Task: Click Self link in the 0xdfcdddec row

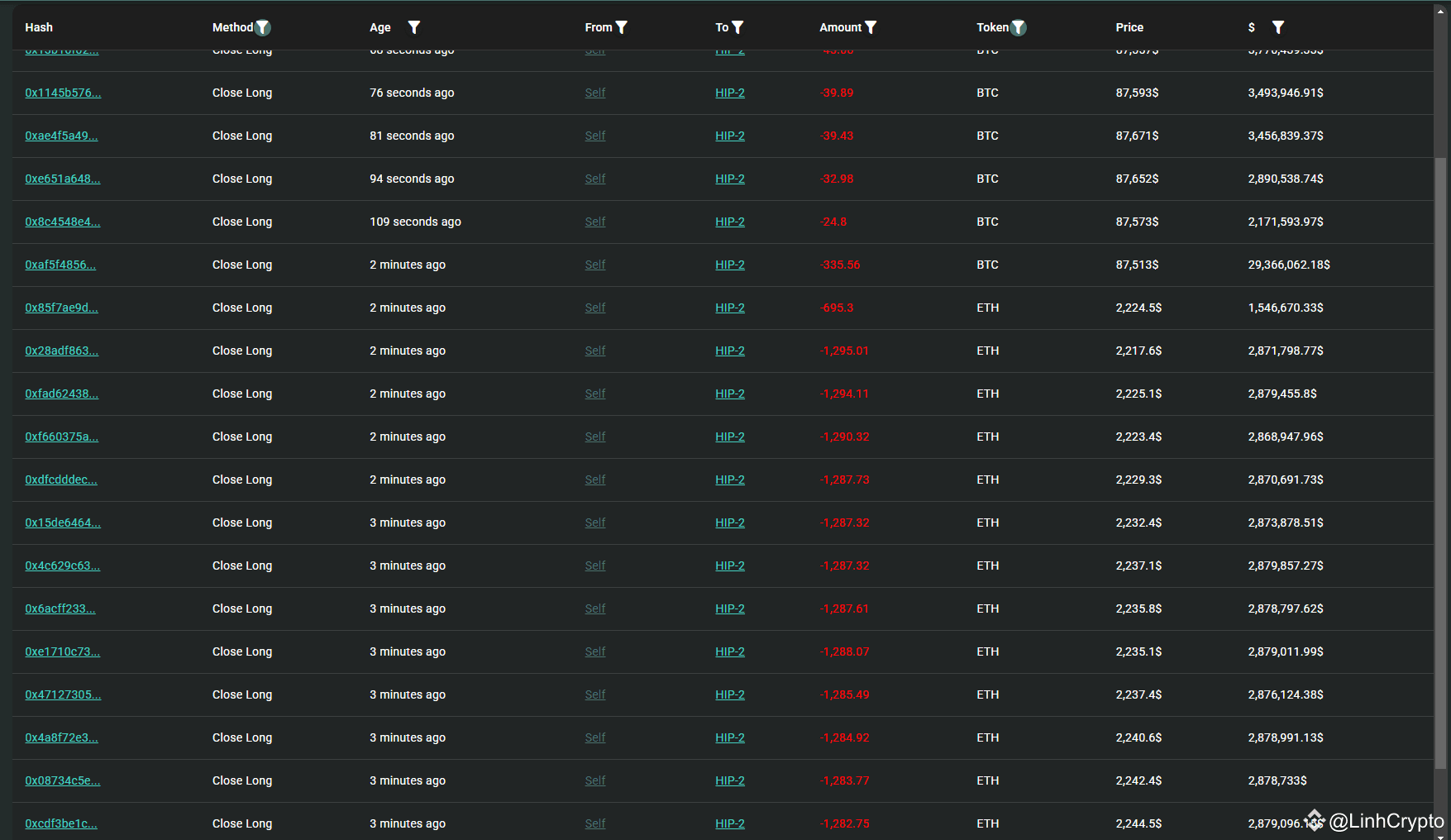Action: [x=595, y=480]
